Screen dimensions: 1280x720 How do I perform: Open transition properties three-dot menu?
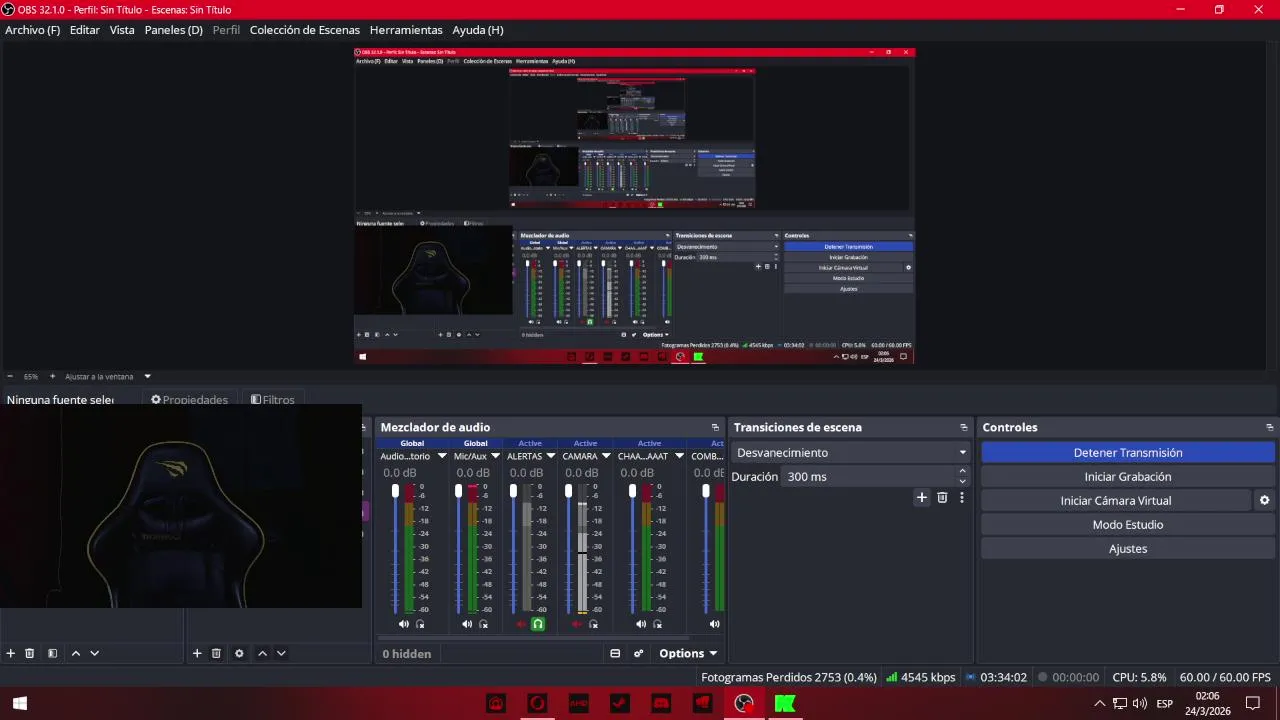coord(962,497)
